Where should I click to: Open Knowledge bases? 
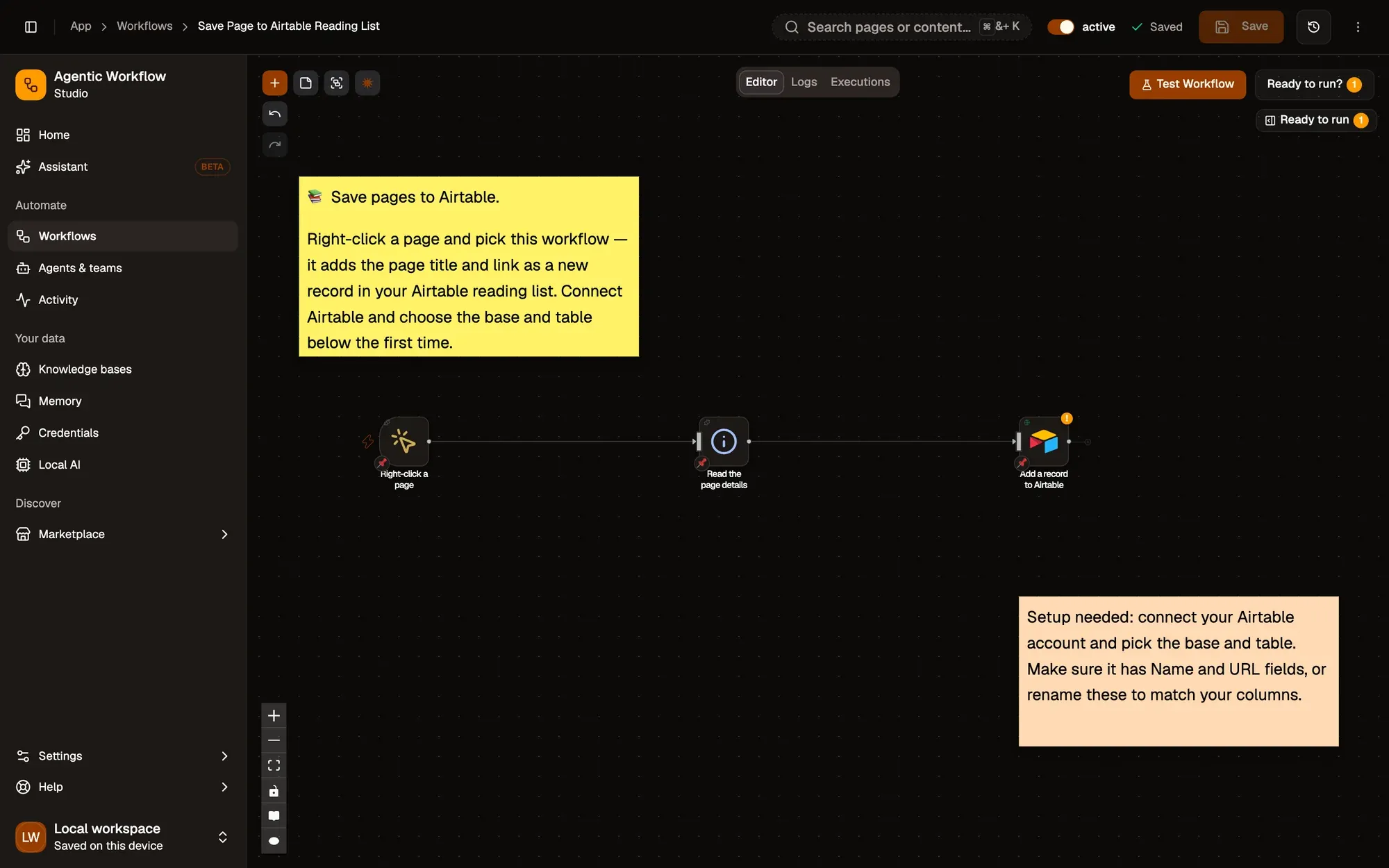click(x=123, y=369)
